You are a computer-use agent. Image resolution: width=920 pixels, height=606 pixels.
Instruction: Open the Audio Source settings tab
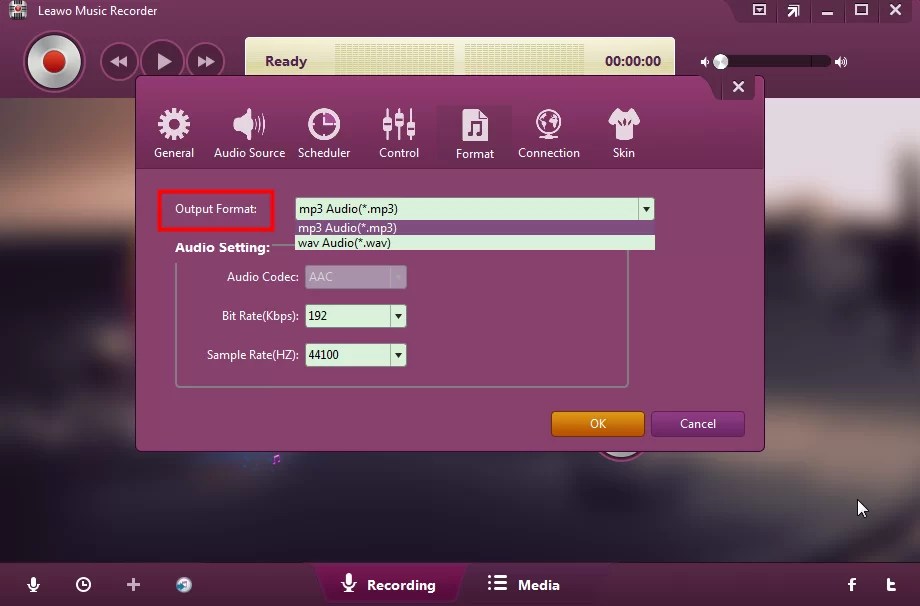[x=249, y=134]
